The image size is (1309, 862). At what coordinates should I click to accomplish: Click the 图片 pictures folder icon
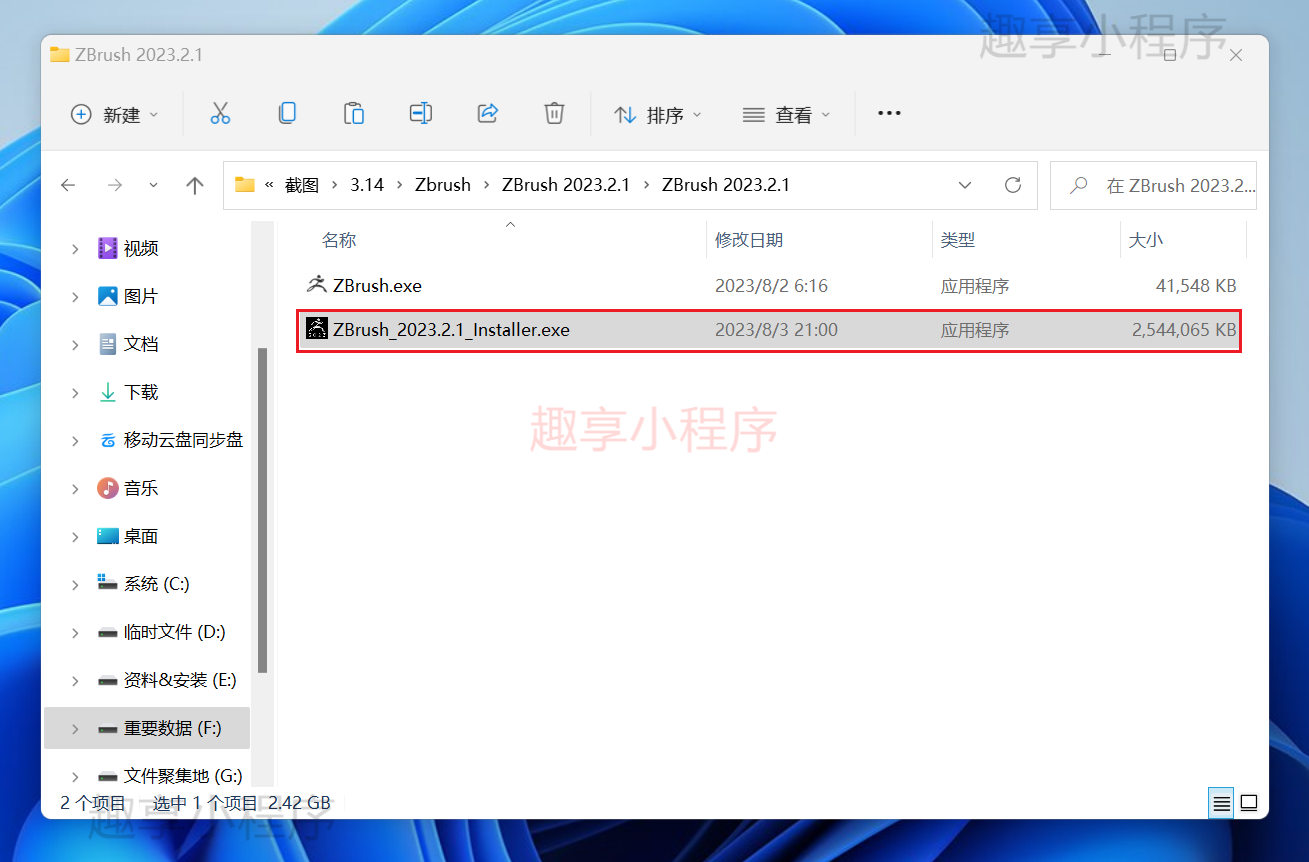(x=108, y=296)
